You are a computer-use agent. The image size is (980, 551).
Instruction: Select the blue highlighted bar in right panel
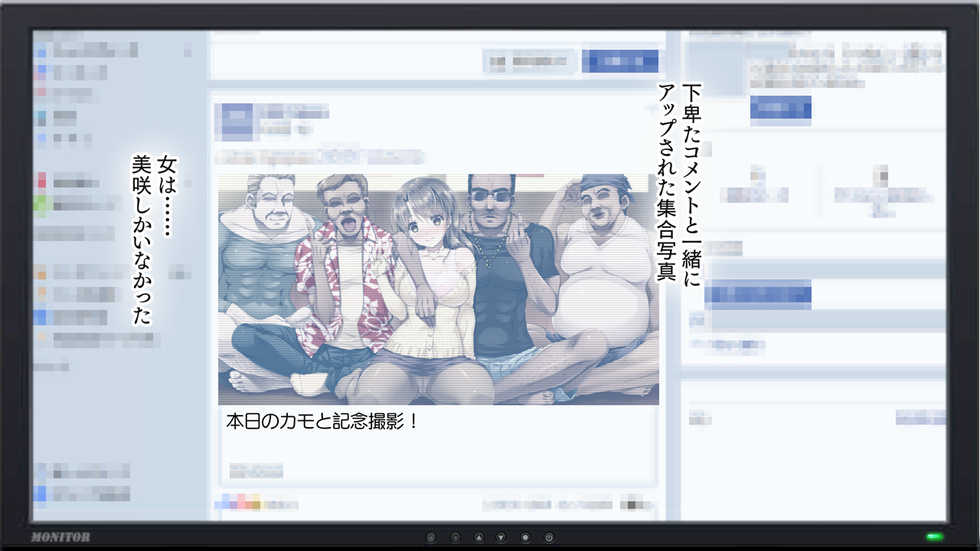[x=757, y=294]
